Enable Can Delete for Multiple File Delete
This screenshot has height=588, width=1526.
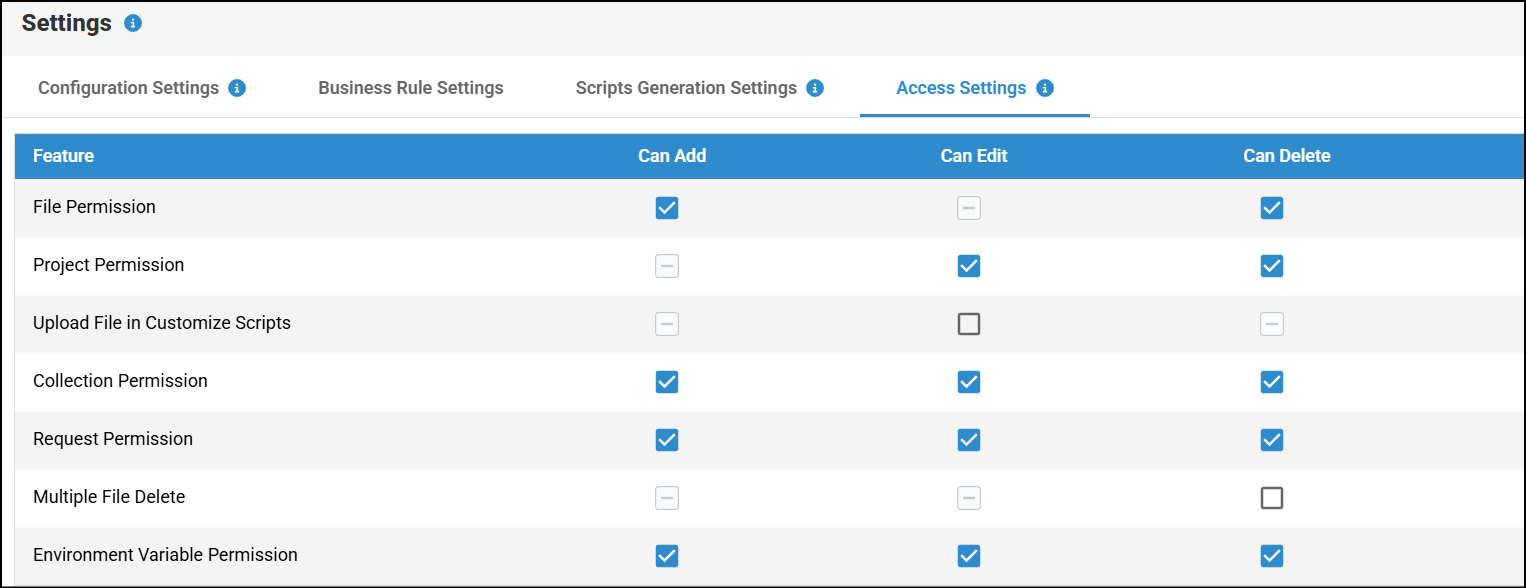(1272, 498)
